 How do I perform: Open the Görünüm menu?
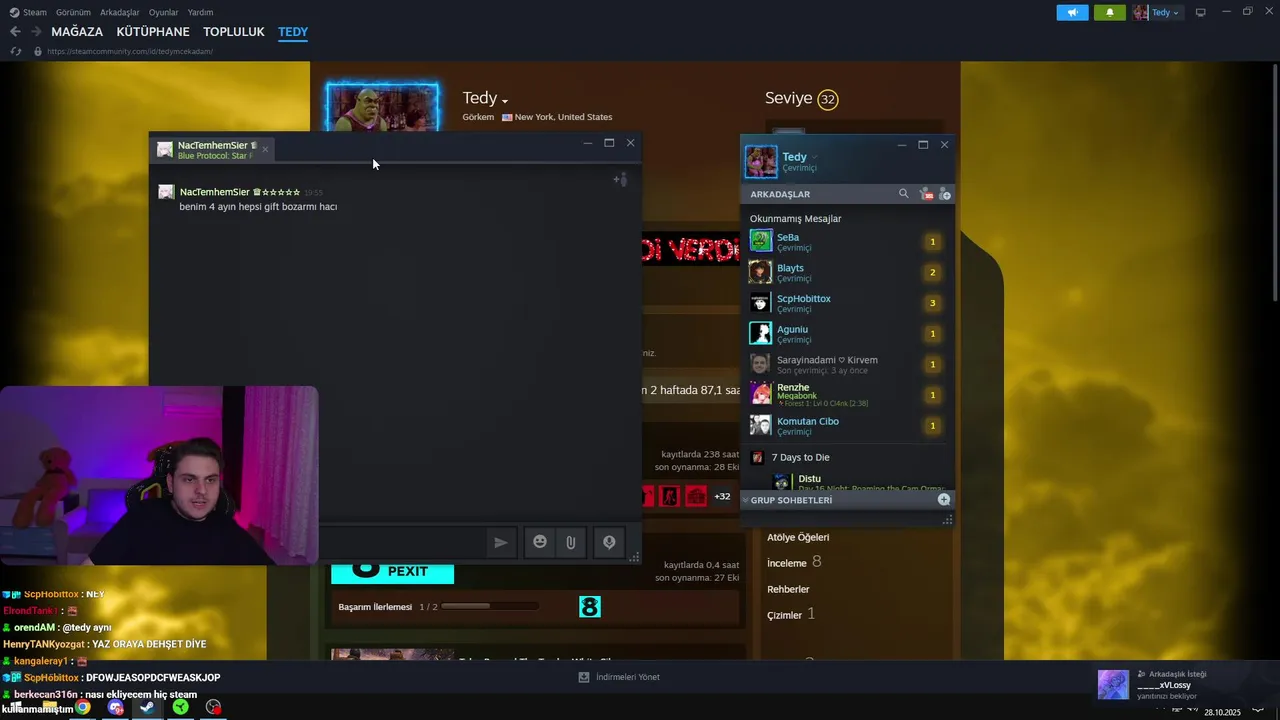tap(73, 12)
